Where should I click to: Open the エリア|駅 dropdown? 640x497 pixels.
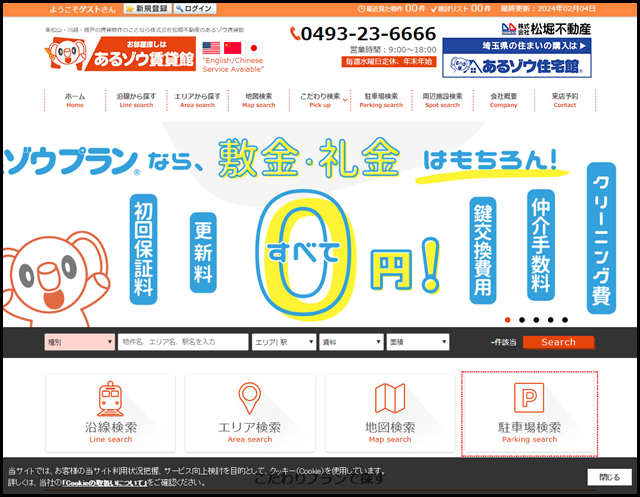point(284,342)
